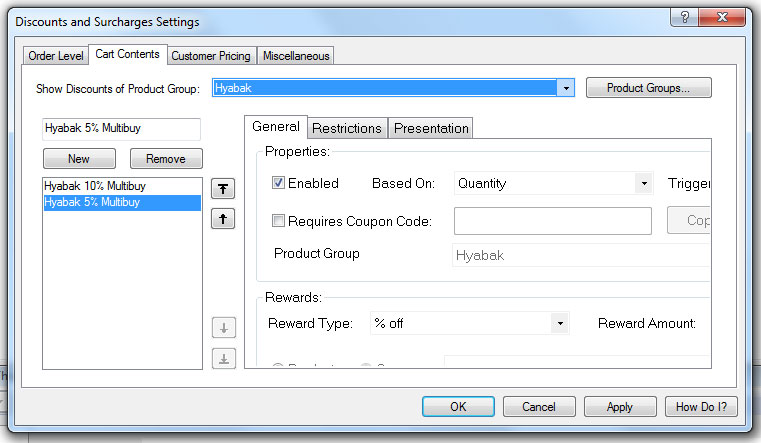Image resolution: width=761 pixels, height=443 pixels.
Task: Cancel the dialog changes
Action: (539, 407)
